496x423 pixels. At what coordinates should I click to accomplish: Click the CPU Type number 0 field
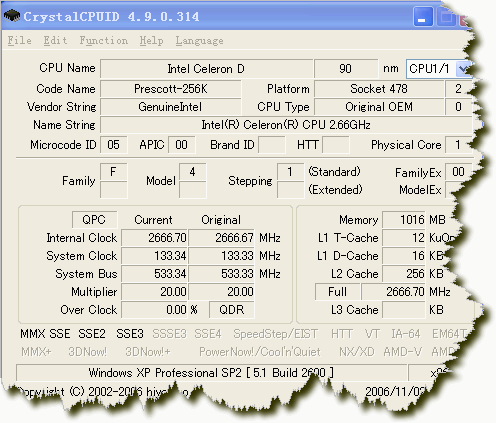[458, 107]
